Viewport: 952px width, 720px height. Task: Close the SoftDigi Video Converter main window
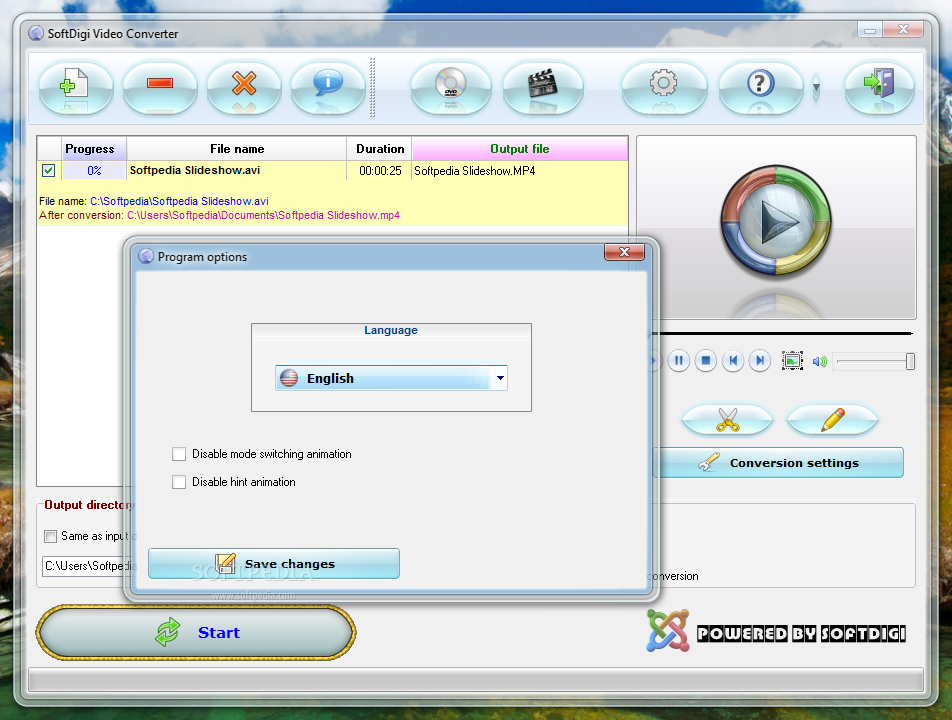[x=903, y=29]
